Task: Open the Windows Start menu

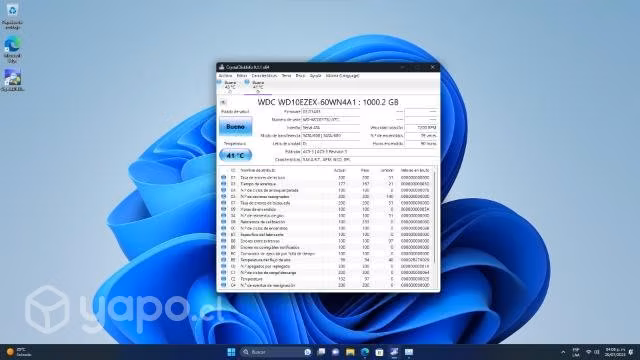Action: coord(231,352)
